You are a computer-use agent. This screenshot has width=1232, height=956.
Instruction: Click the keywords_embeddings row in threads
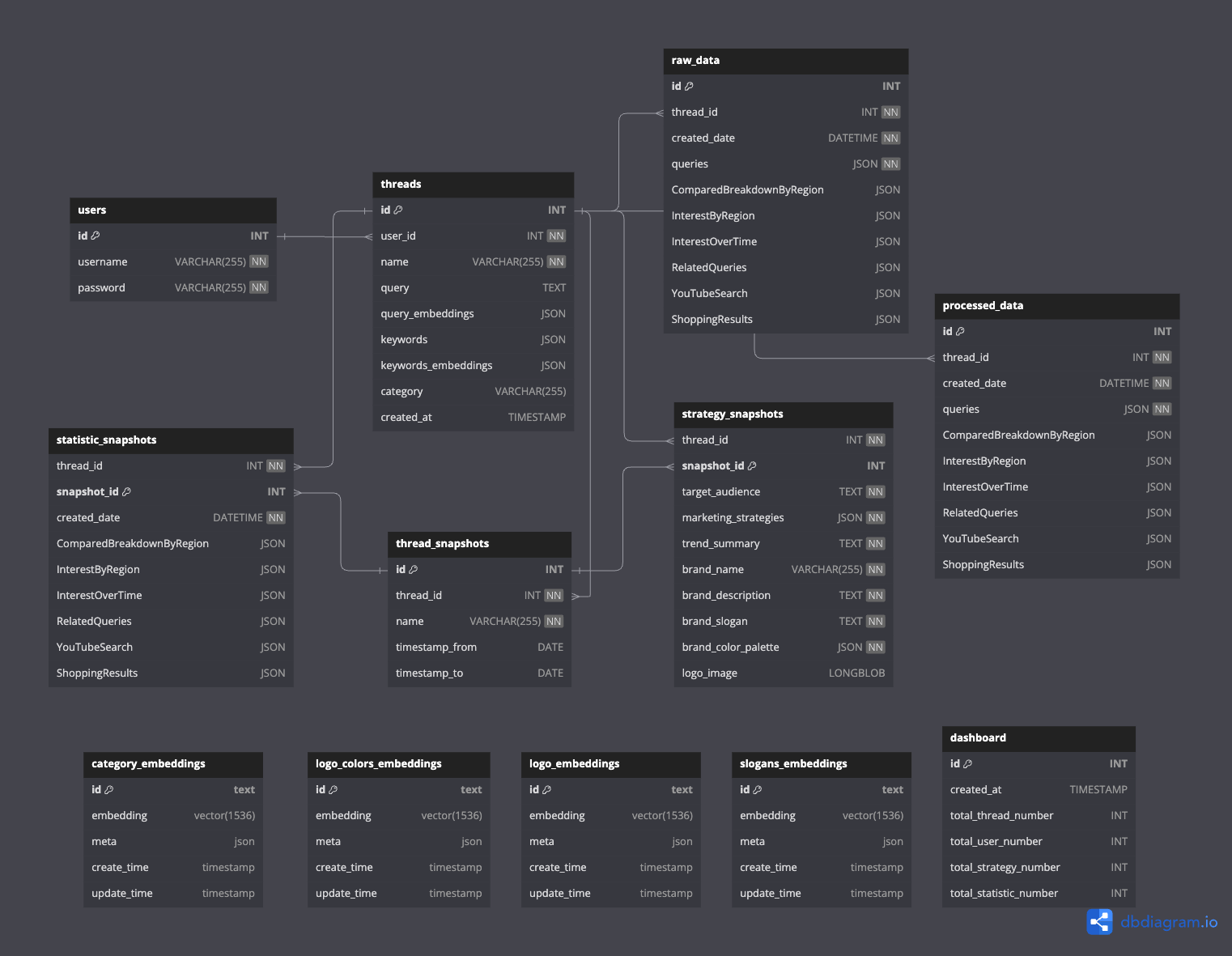474,366
